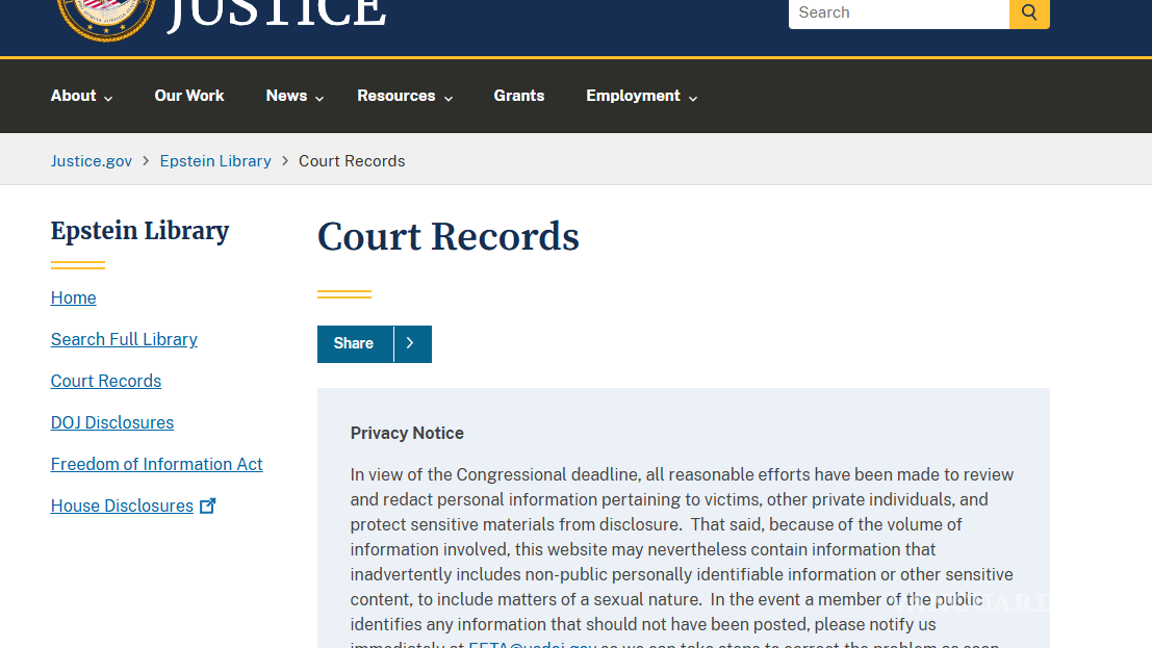This screenshot has height=648, width=1152.
Task: Open the DOJ Disclosures link
Action: 112,423
